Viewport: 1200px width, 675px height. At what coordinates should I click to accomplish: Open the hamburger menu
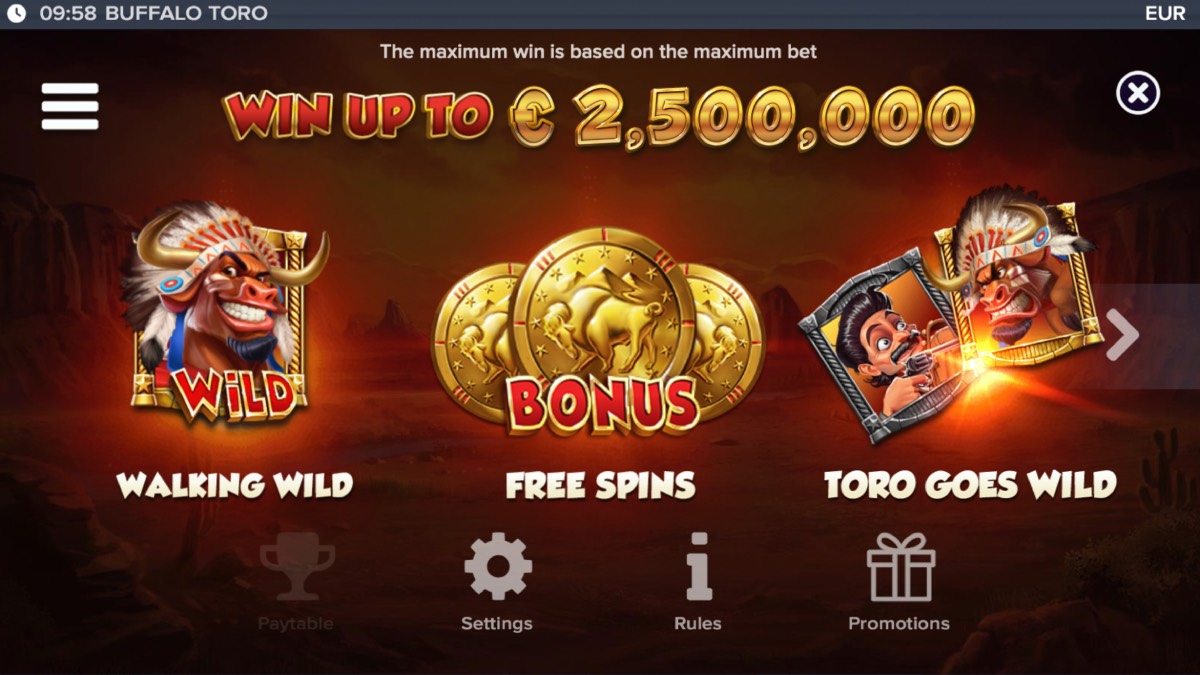(70, 106)
